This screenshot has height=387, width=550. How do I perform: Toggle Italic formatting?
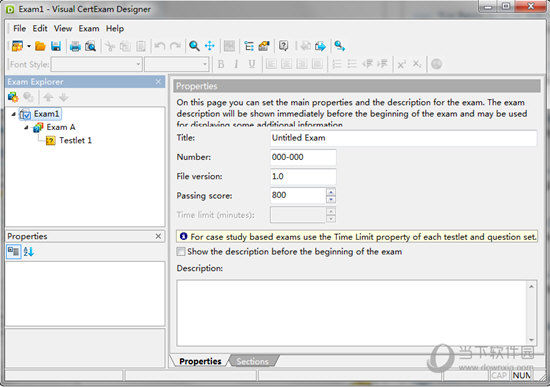coord(236,64)
